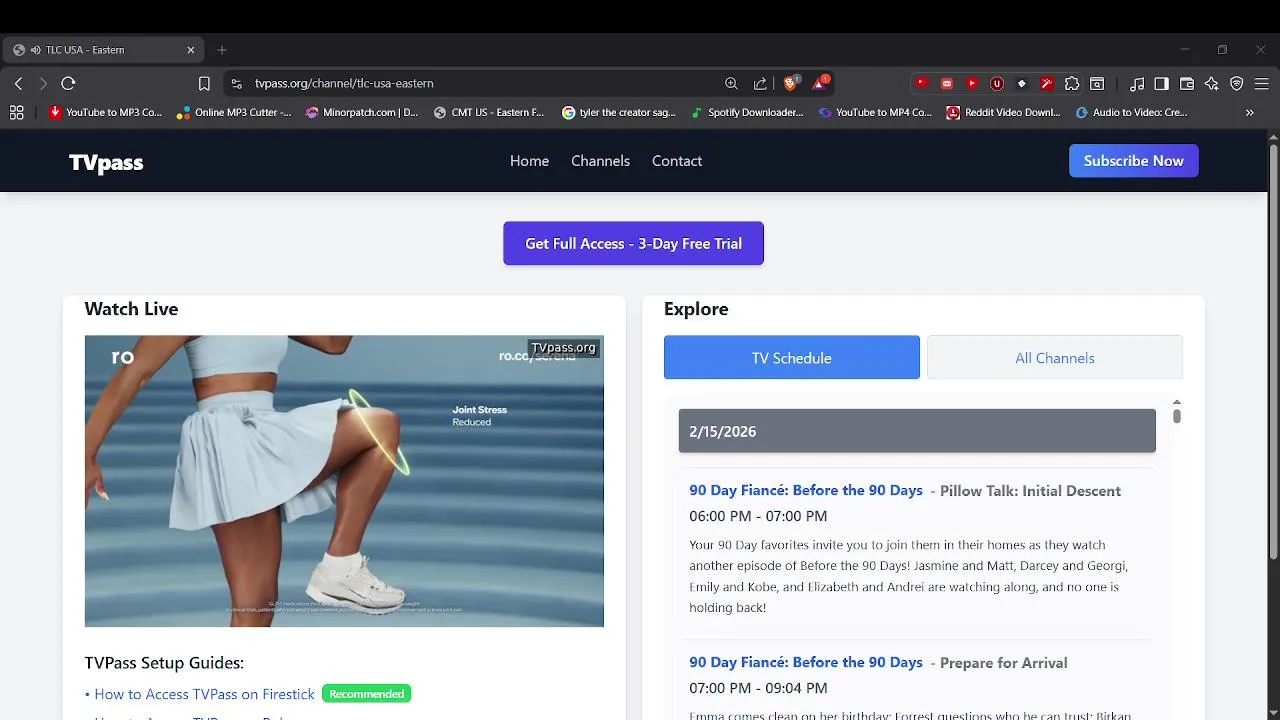Bookmark this page with the bookmark icon
Viewport: 1280px width, 720px height.
pos(204,84)
